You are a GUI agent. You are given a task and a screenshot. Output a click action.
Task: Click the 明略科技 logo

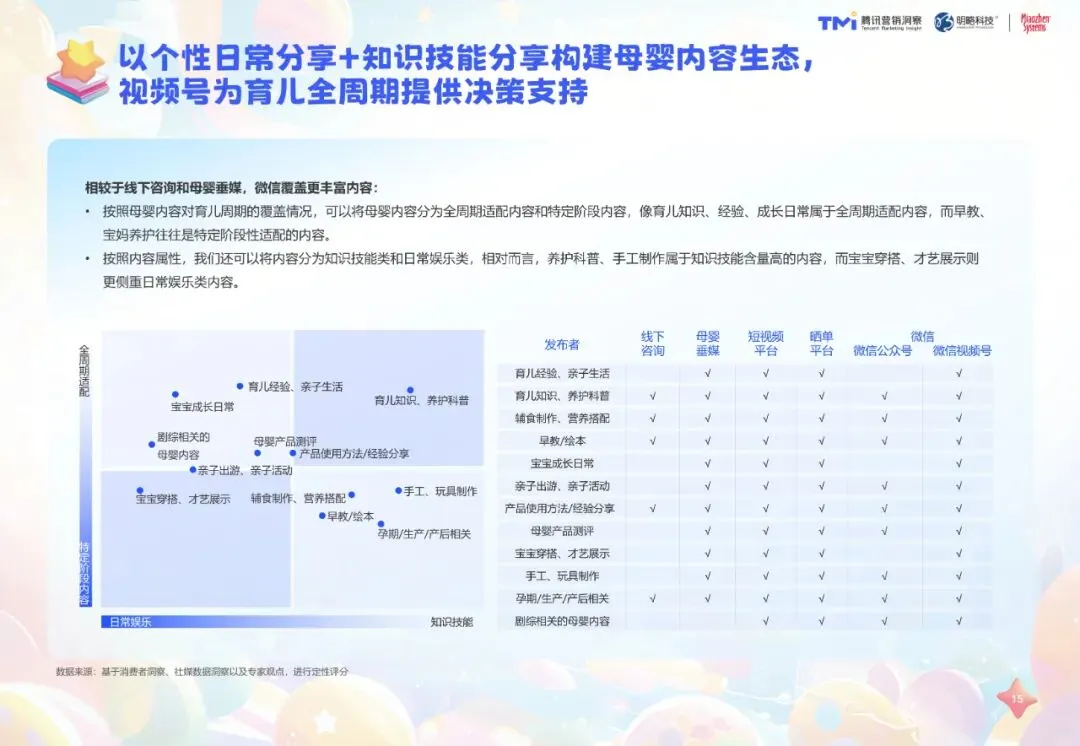click(x=965, y=21)
